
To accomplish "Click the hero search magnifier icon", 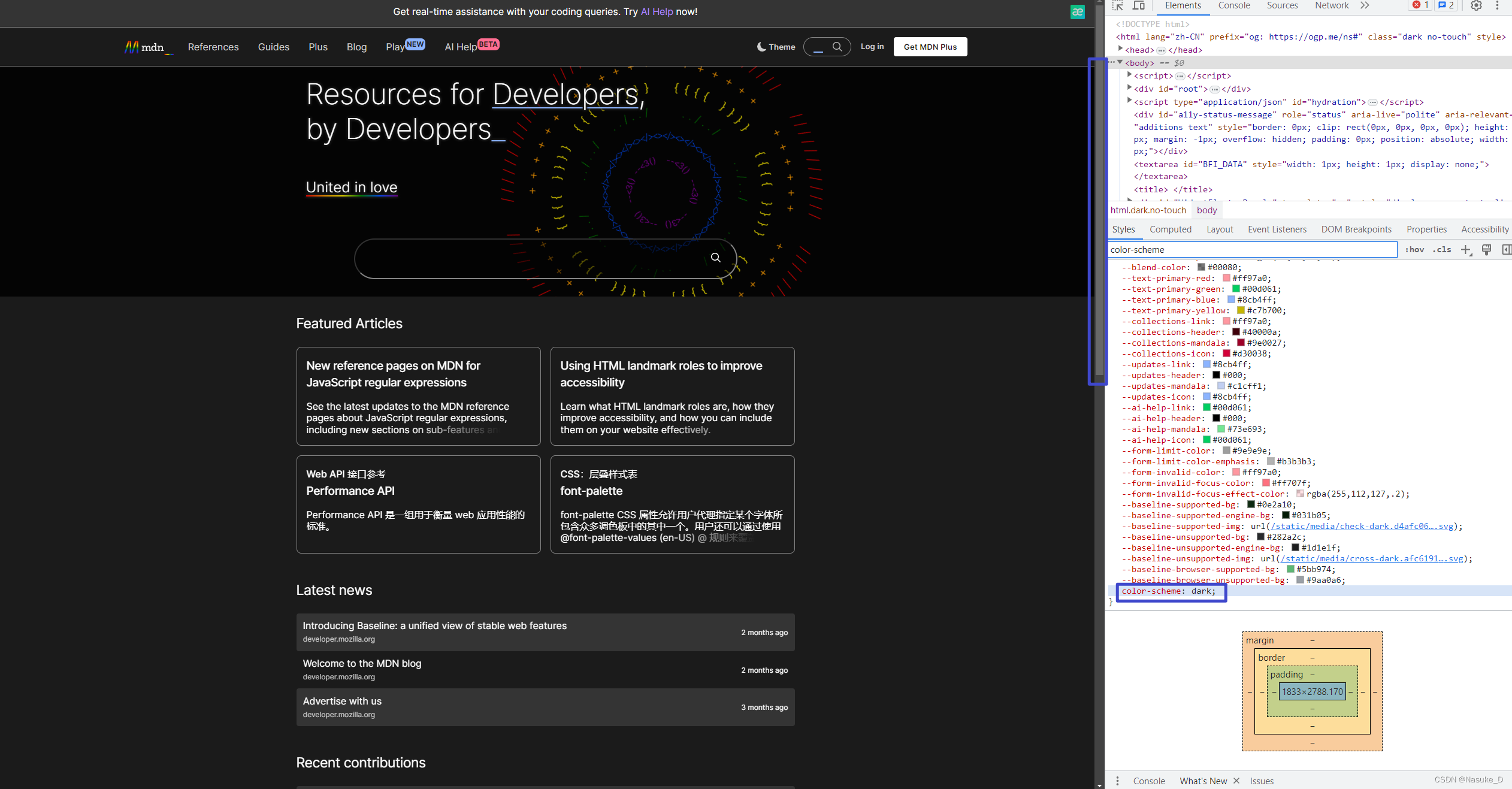I will click(715, 258).
